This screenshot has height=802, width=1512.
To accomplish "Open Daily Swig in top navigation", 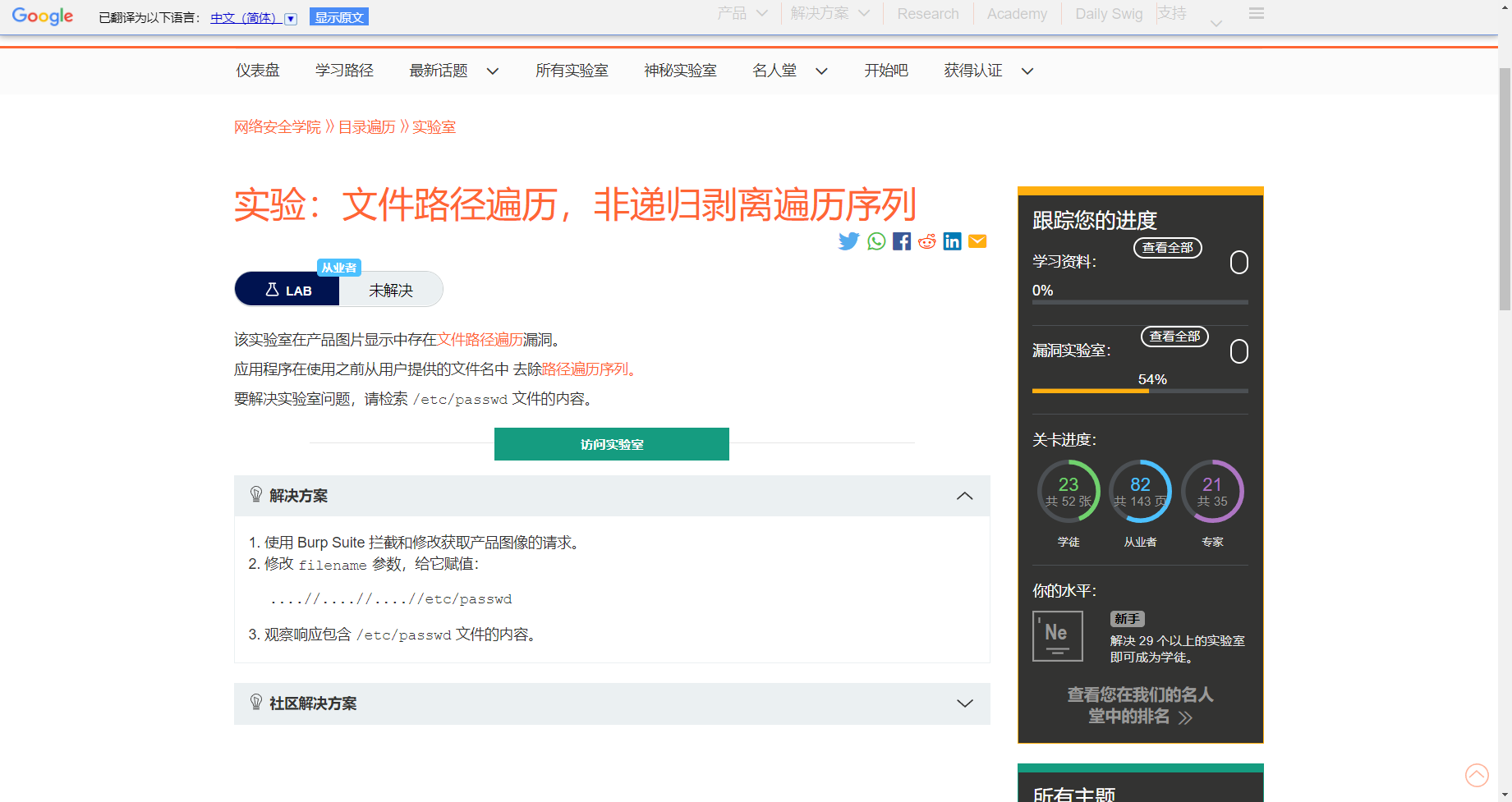I will click(1109, 14).
